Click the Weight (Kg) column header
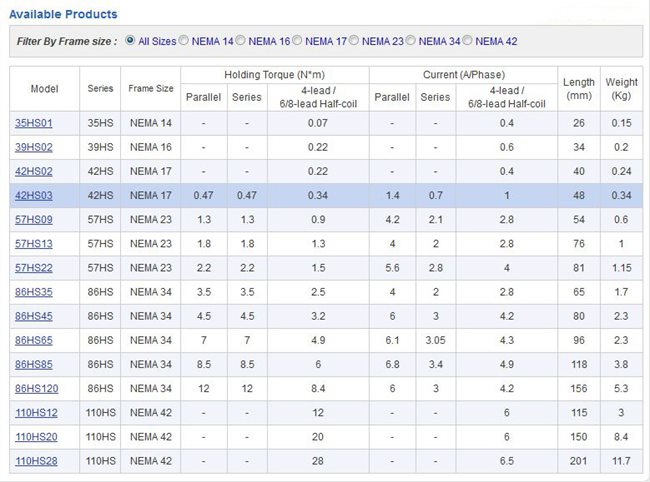Screen dimensions: 650x482 click(x=621, y=89)
